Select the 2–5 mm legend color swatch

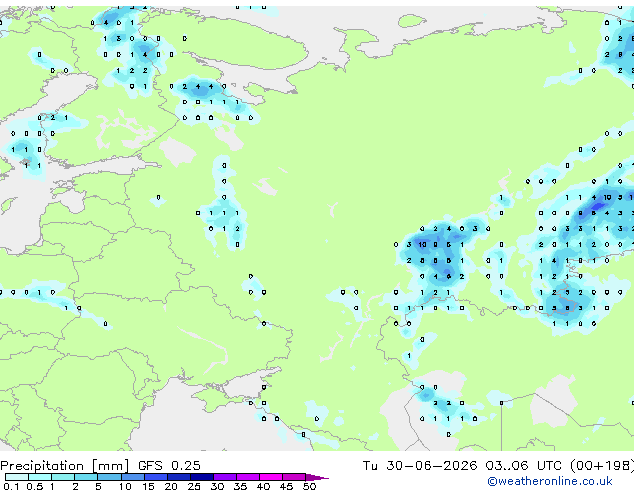86,477
